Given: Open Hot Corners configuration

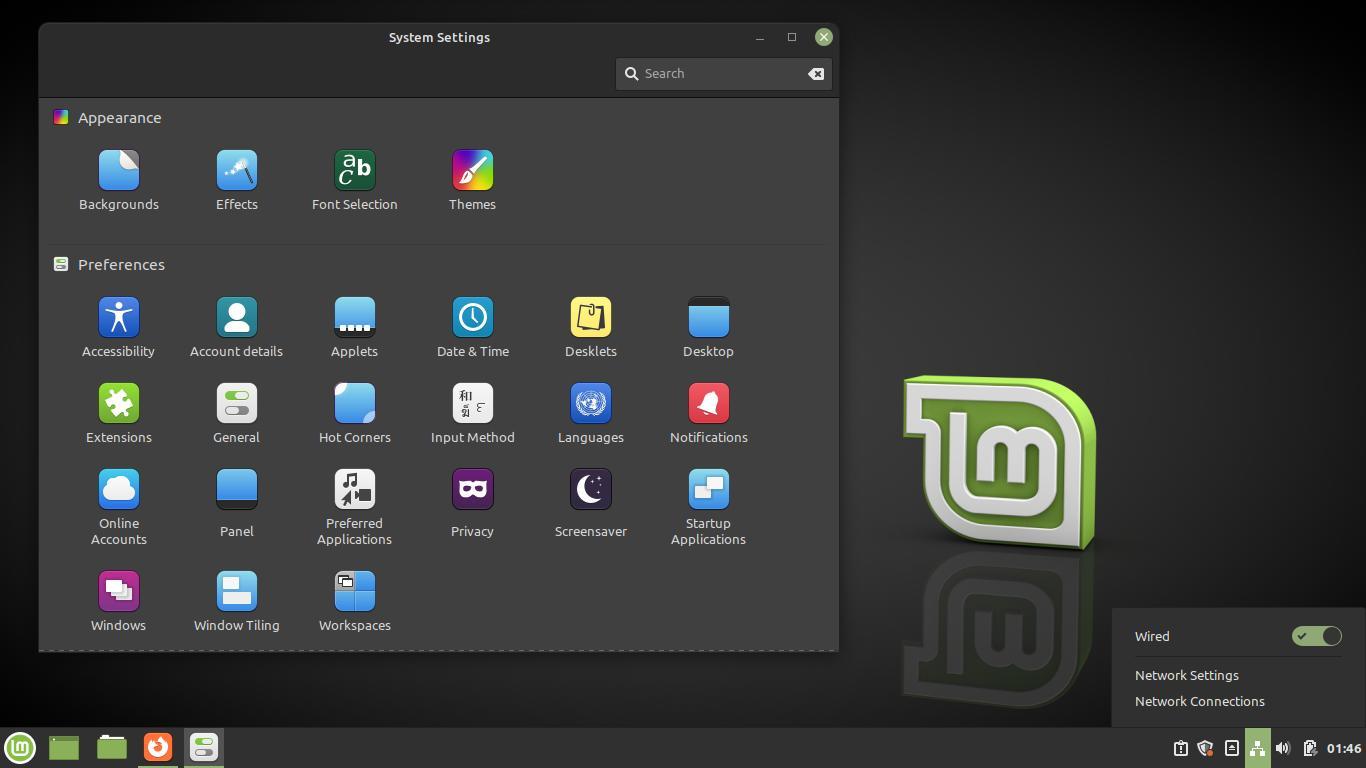Looking at the screenshot, I should [354, 412].
